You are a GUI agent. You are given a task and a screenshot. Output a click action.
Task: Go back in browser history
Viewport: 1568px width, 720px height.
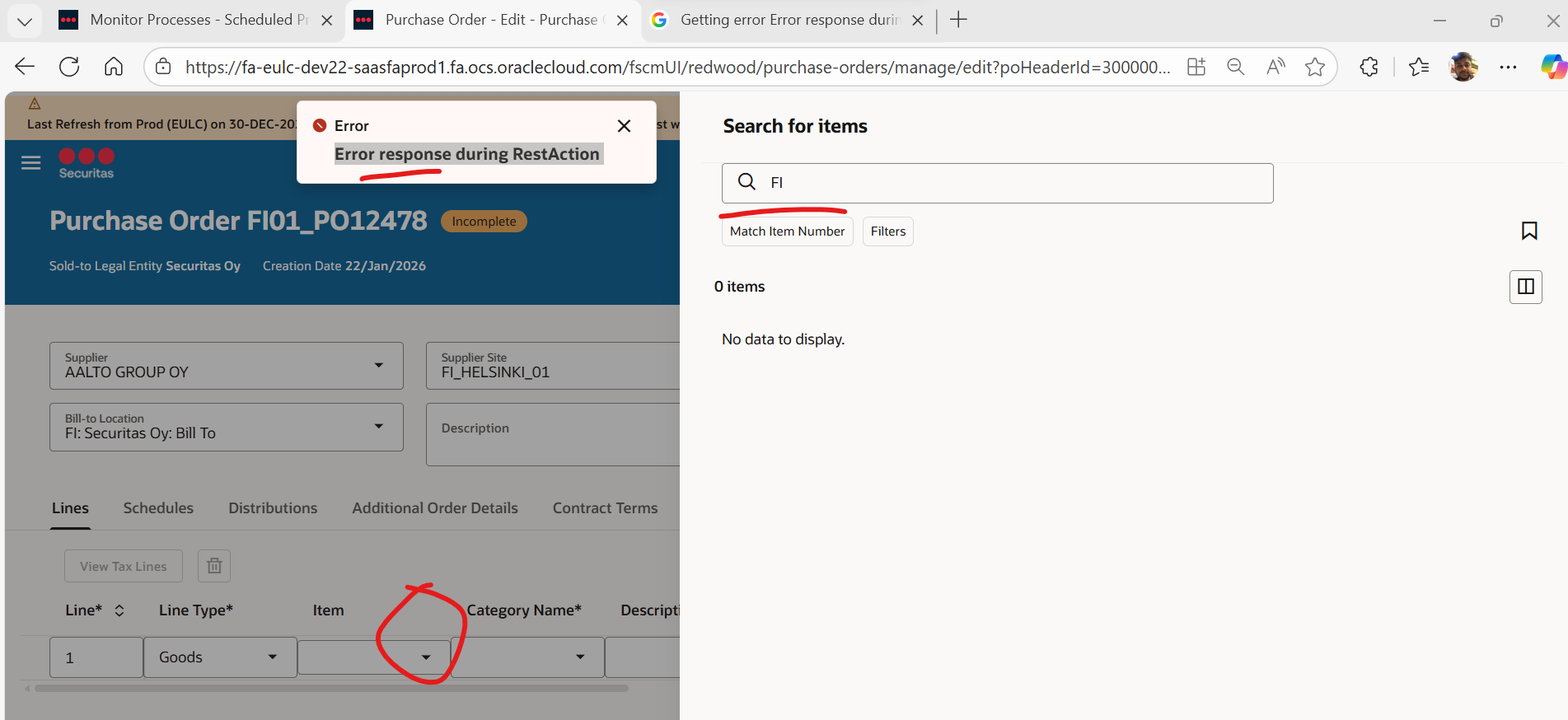tap(25, 67)
